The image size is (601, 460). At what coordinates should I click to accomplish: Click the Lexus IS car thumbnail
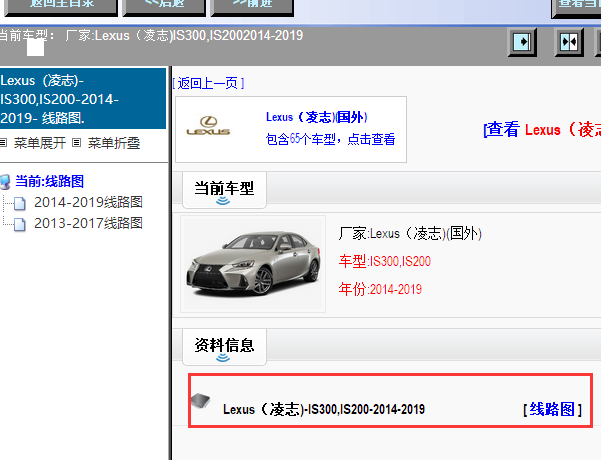tap(253, 264)
